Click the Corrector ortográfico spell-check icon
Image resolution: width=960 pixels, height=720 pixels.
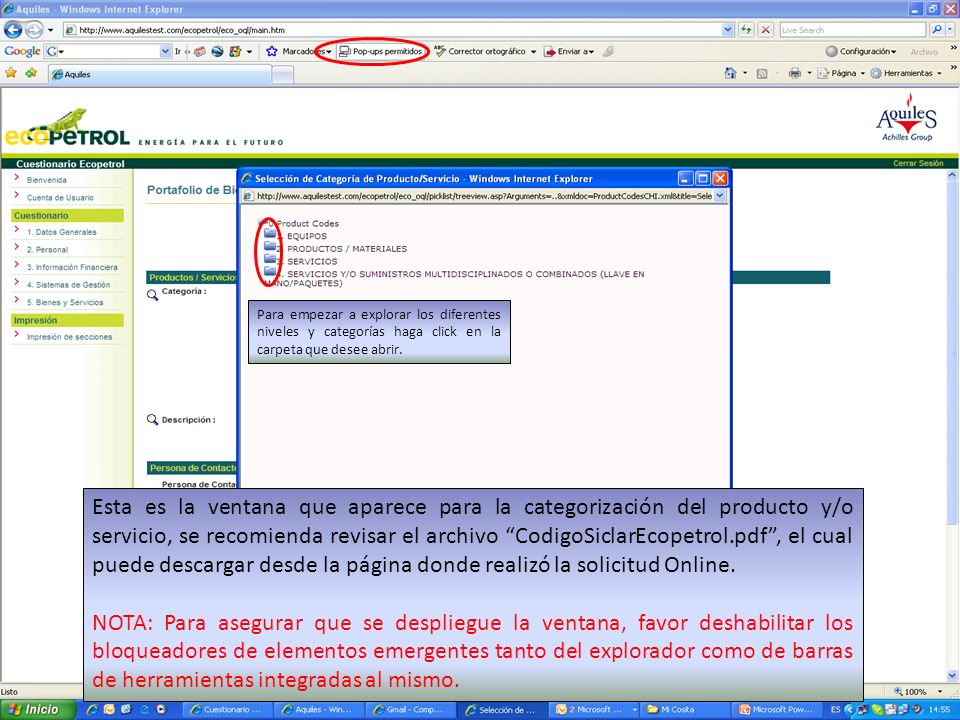pyautogui.click(x=440, y=51)
